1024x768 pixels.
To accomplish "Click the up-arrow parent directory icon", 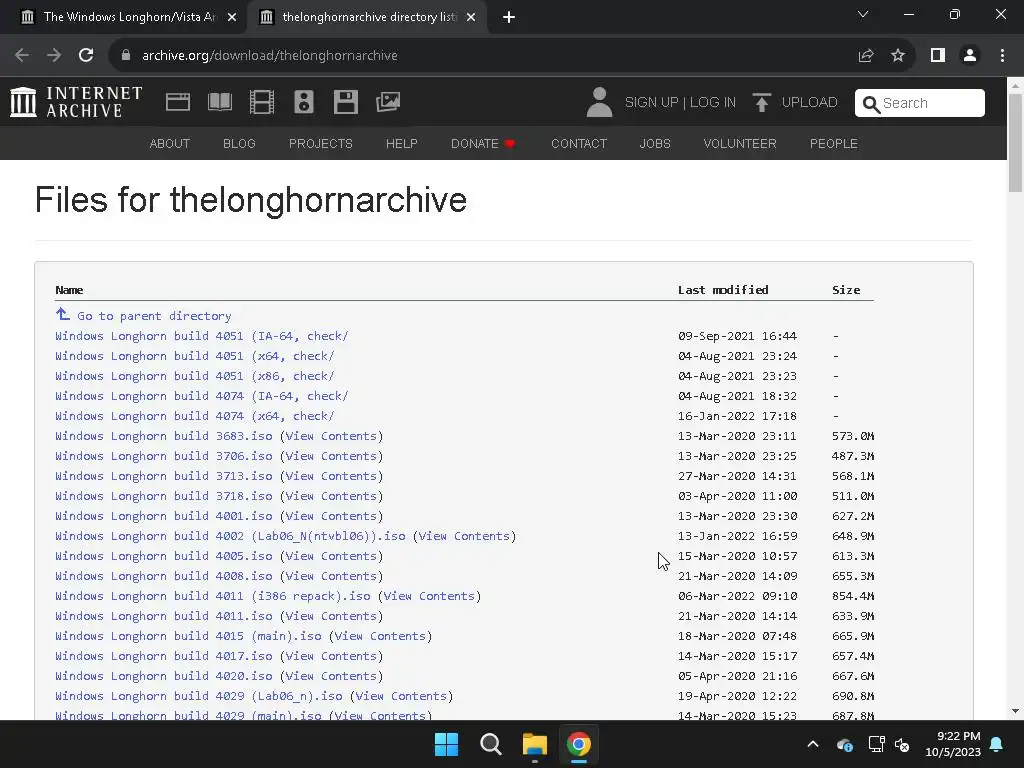I will (63, 314).
